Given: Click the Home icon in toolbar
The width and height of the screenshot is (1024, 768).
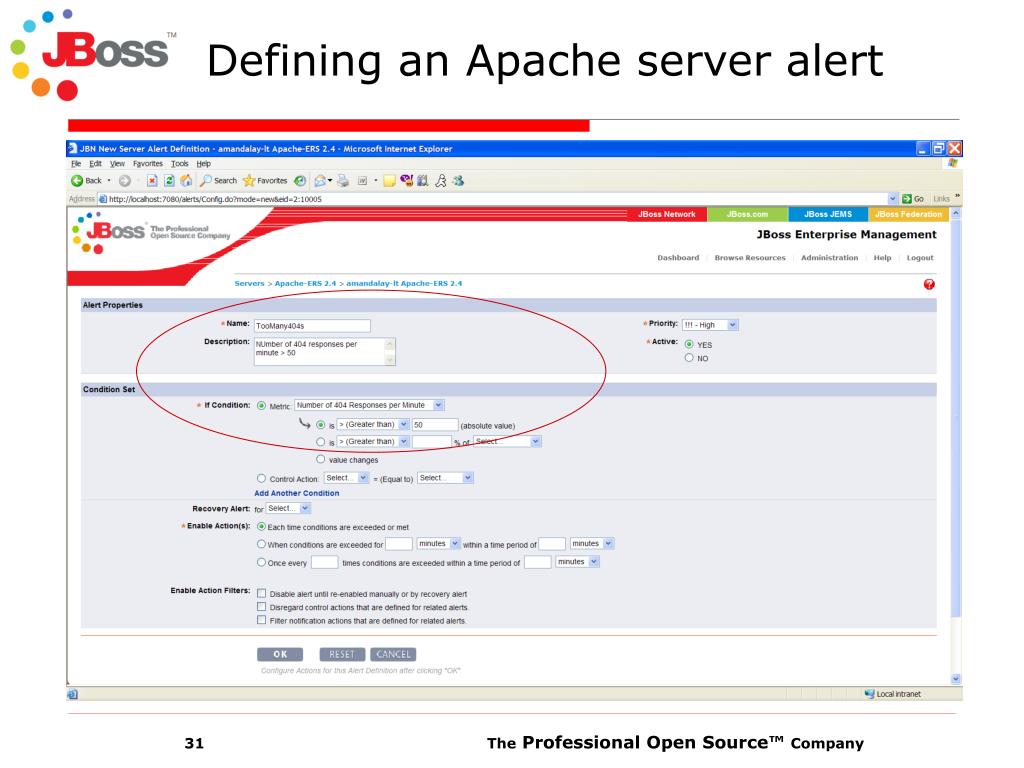Looking at the screenshot, I should click(x=186, y=181).
